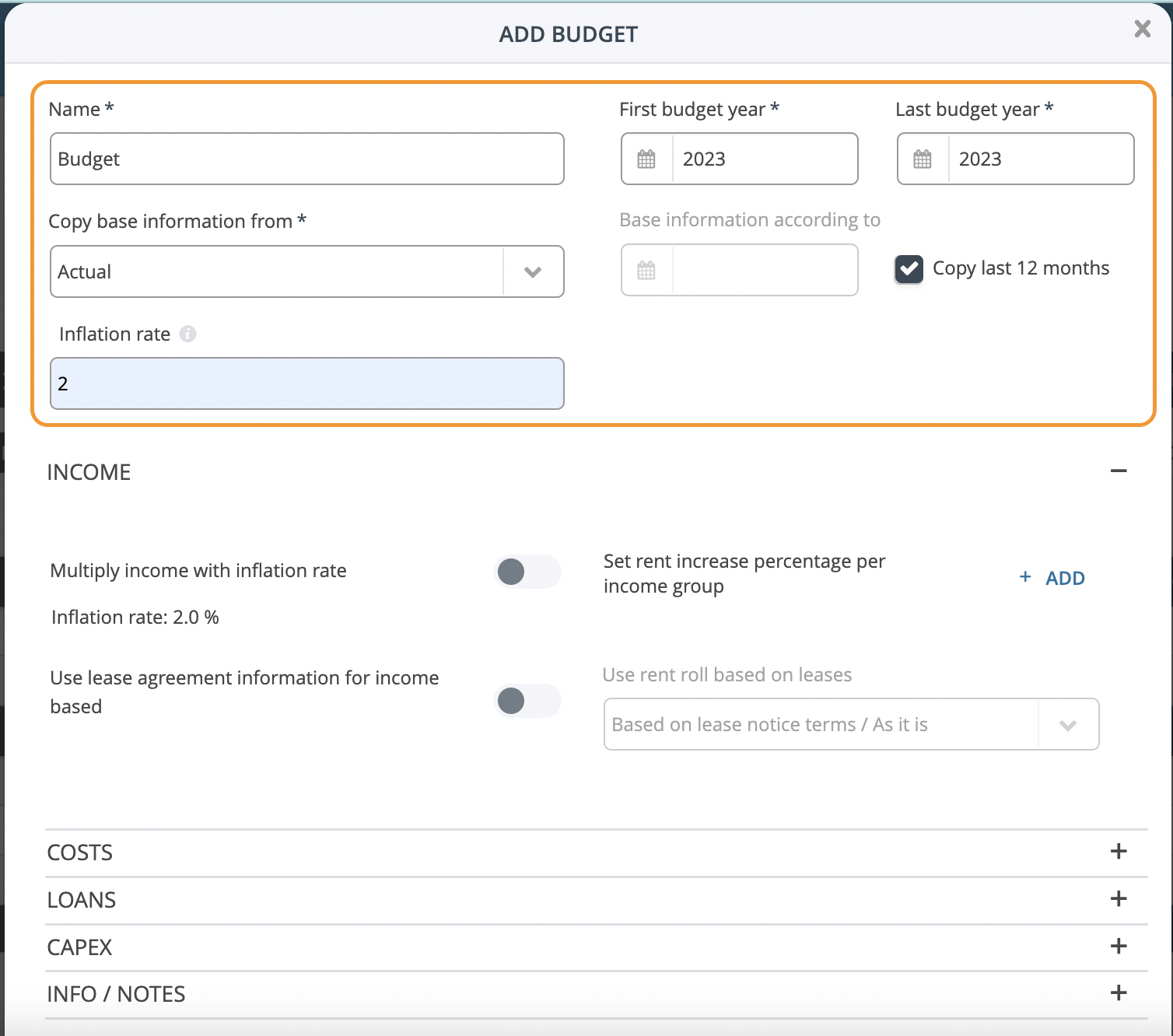
Task: Click the Base information date calendar icon
Action: pos(646,271)
